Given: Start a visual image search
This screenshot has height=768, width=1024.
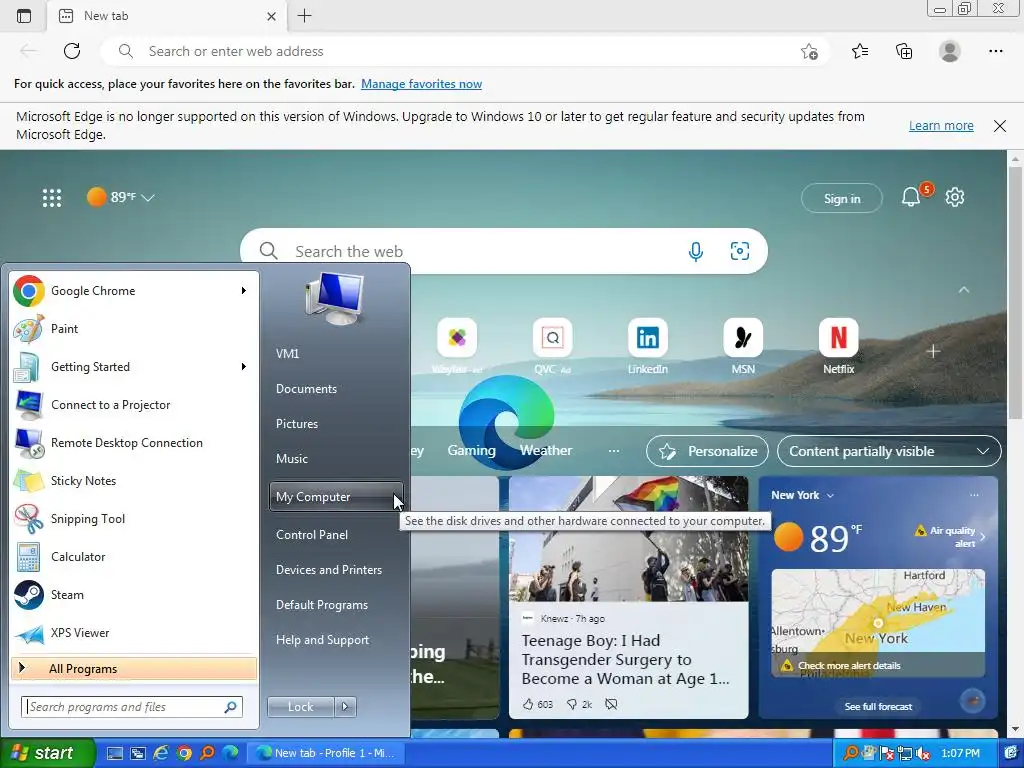Looking at the screenshot, I should tap(740, 251).
